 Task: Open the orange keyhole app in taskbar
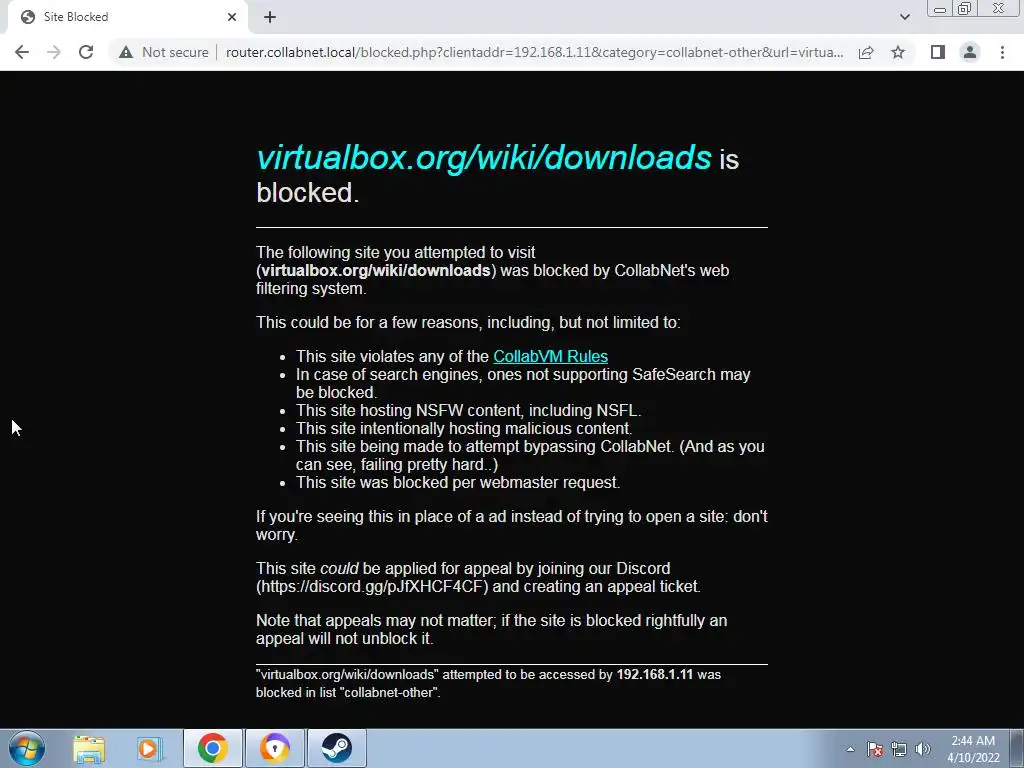[274, 748]
